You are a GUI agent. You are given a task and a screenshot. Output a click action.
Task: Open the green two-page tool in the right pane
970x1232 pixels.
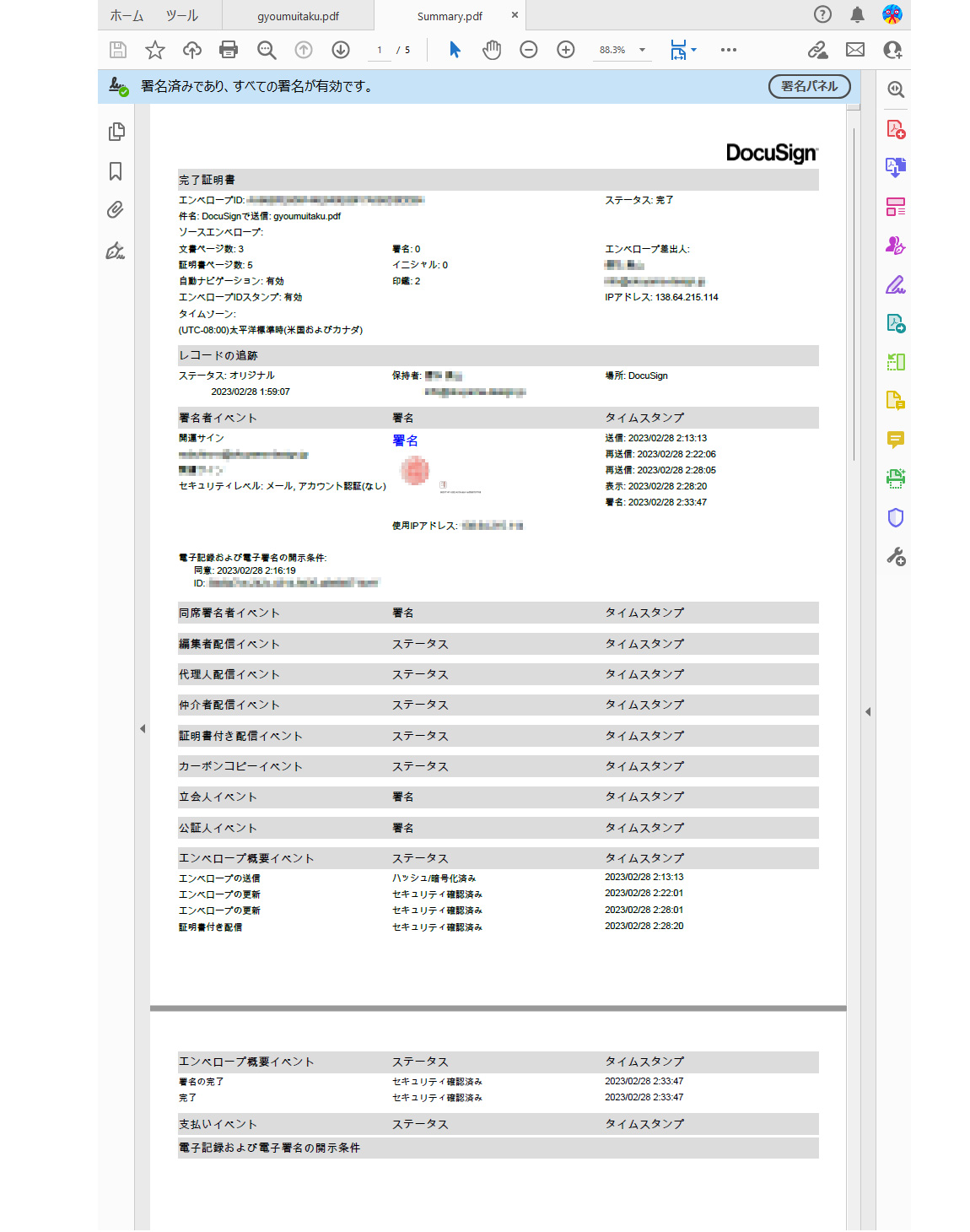[x=896, y=362]
